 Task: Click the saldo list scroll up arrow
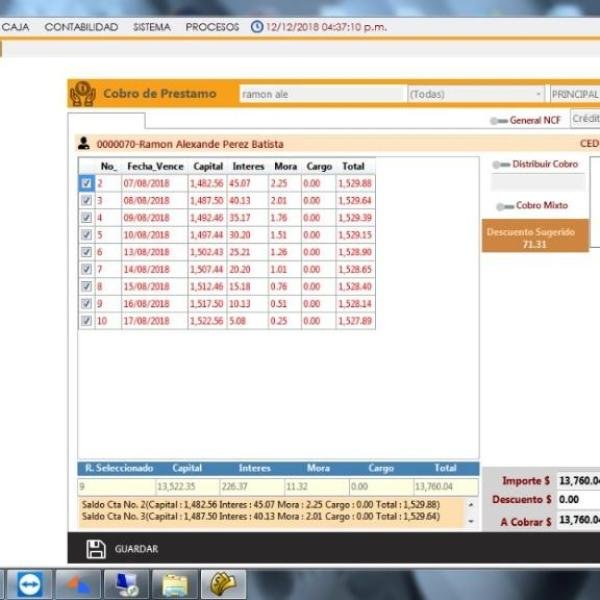471,505
